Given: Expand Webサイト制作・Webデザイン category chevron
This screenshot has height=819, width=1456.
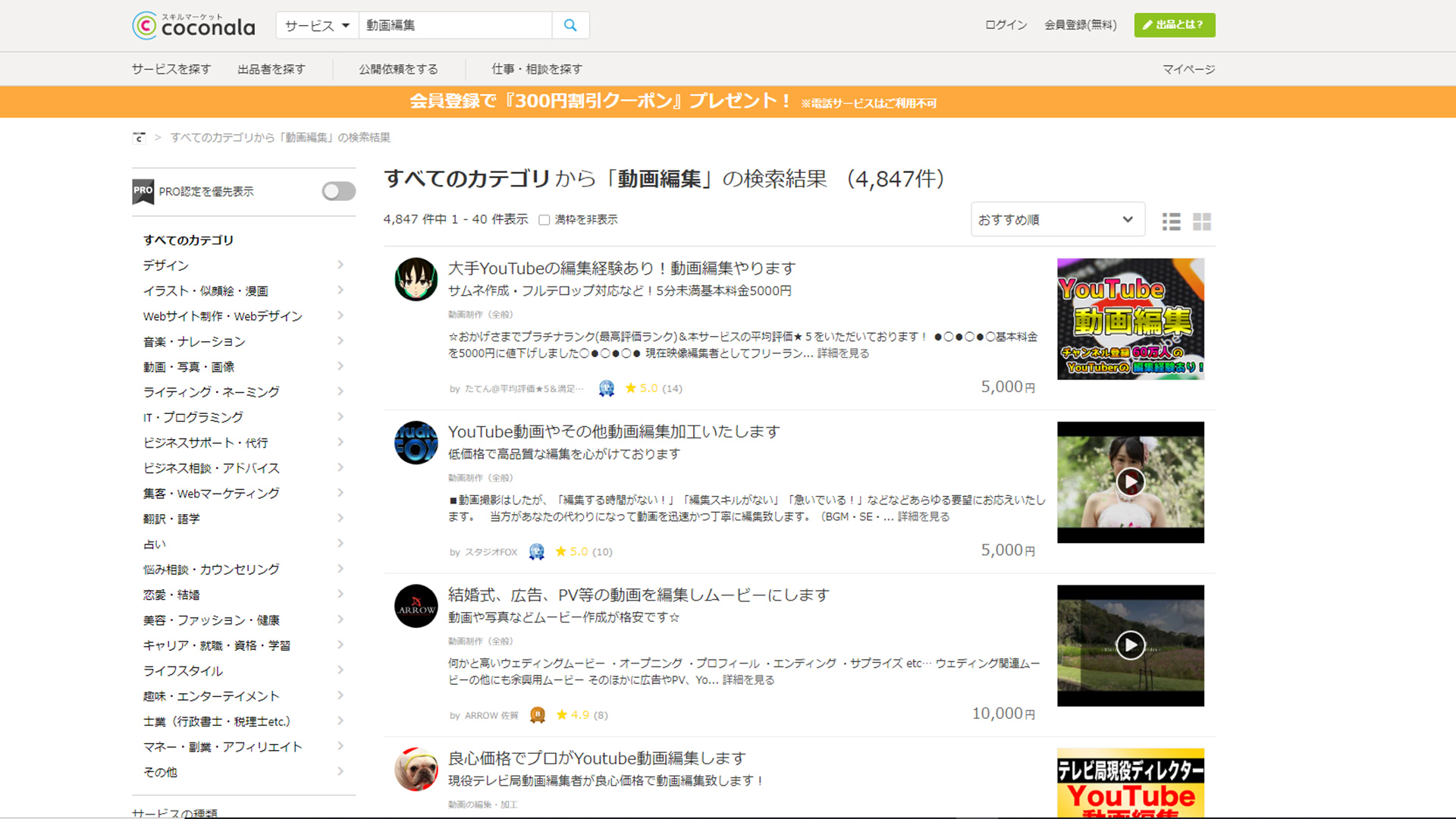Looking at the screenshot, I should (340, 315).
